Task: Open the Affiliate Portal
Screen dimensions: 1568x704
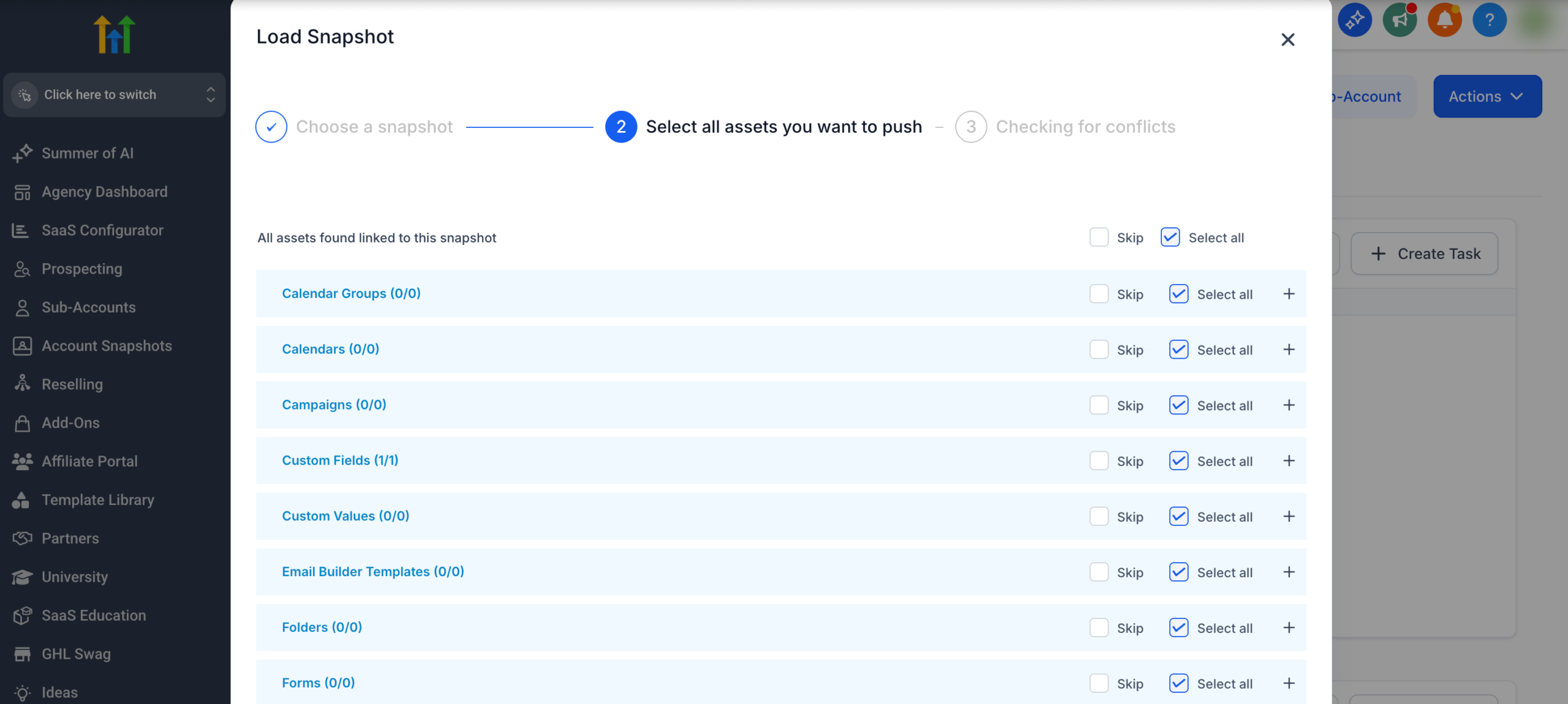Action: (89, 461)
